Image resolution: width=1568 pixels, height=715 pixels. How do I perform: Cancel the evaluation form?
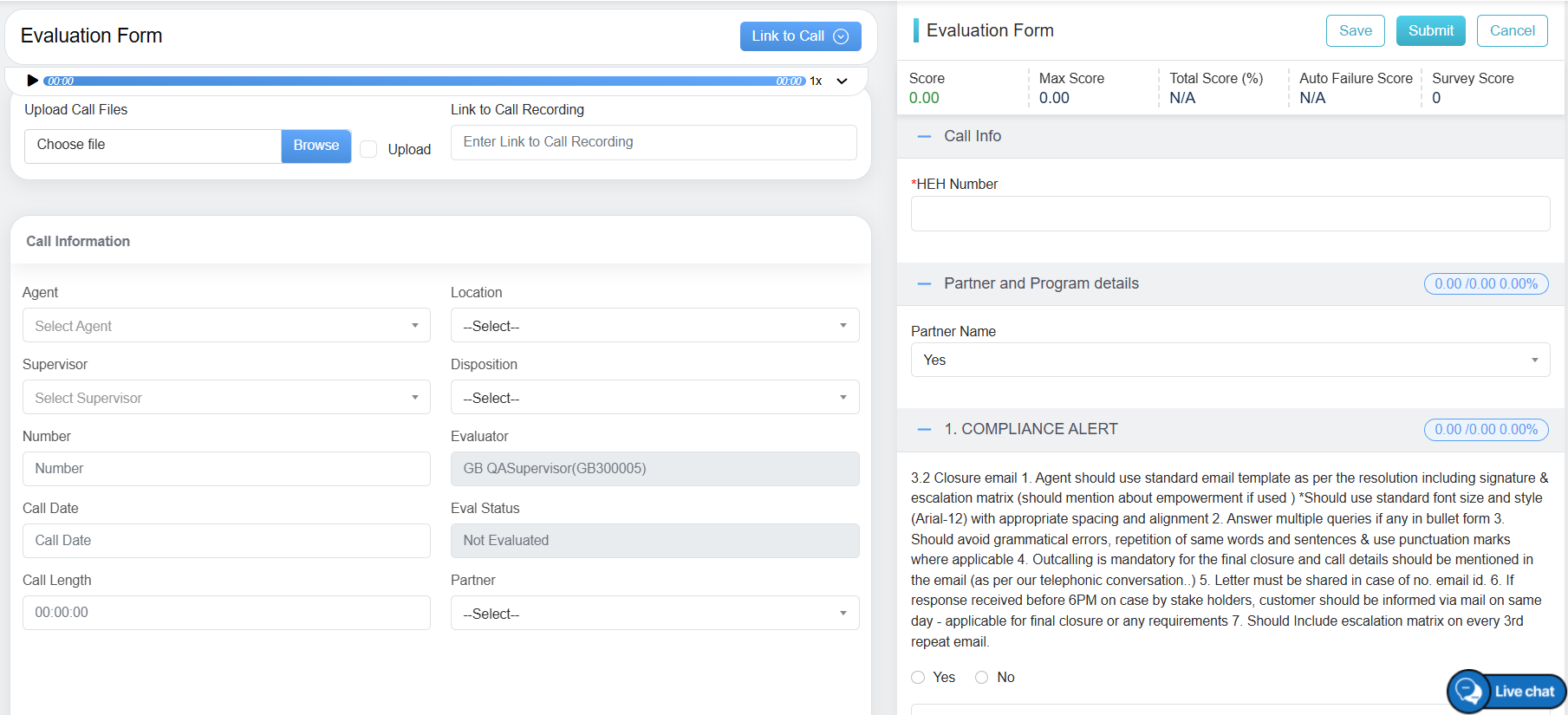point(1512,31)
